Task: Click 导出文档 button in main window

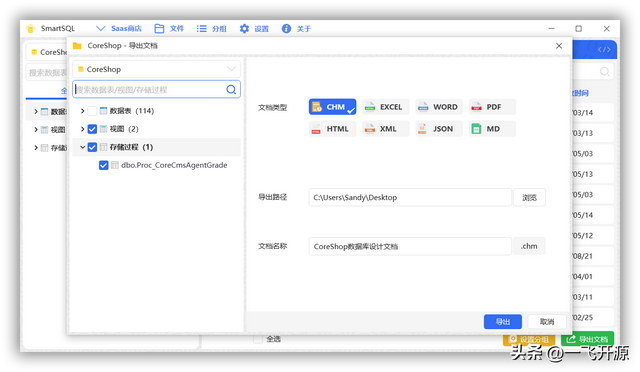Action: 588,339
